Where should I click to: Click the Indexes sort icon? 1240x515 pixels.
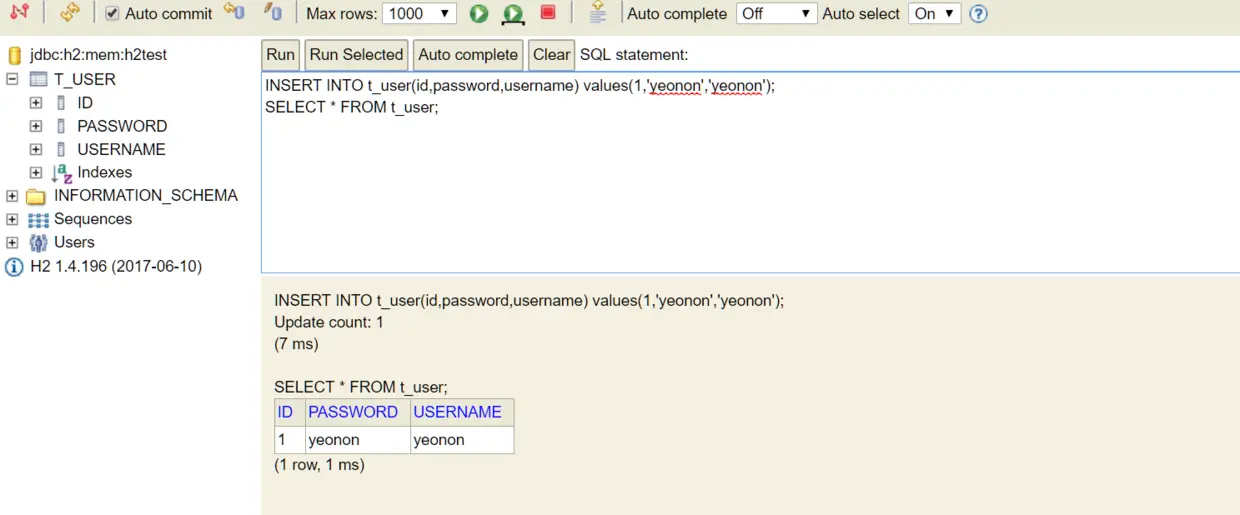point(62,173)
